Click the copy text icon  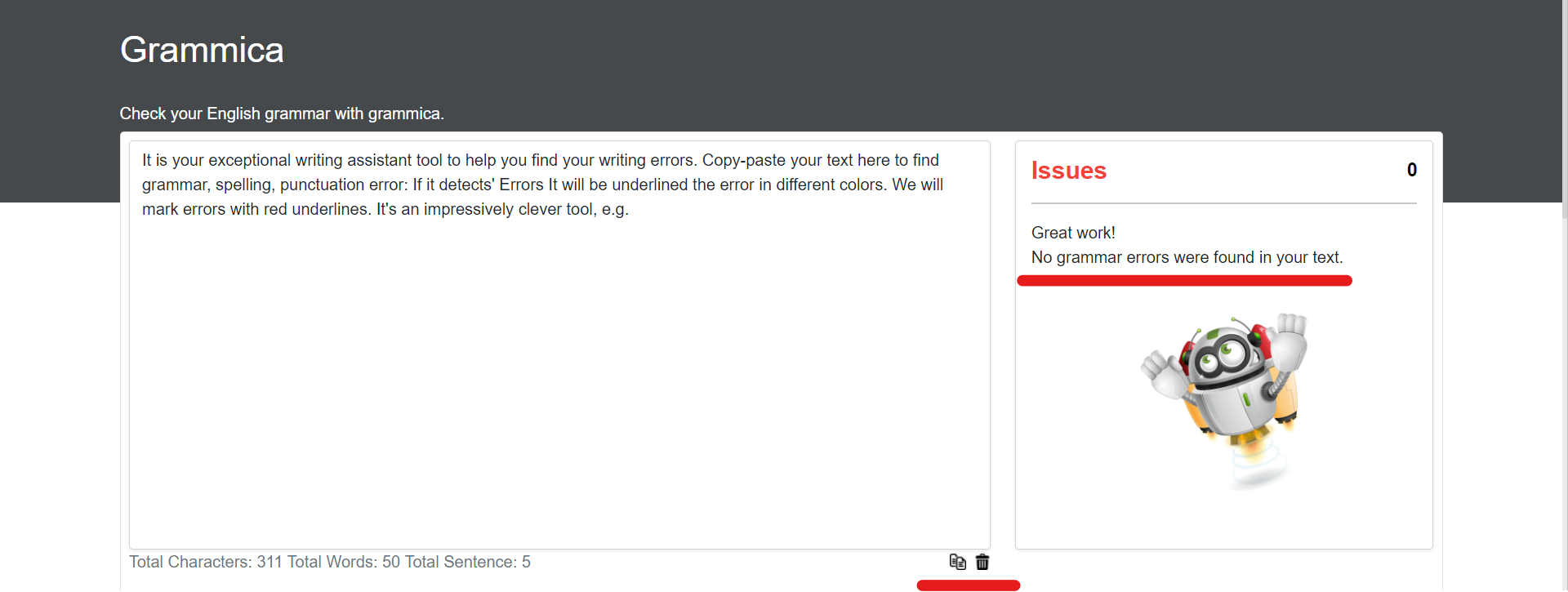click(x=957, y=562)
